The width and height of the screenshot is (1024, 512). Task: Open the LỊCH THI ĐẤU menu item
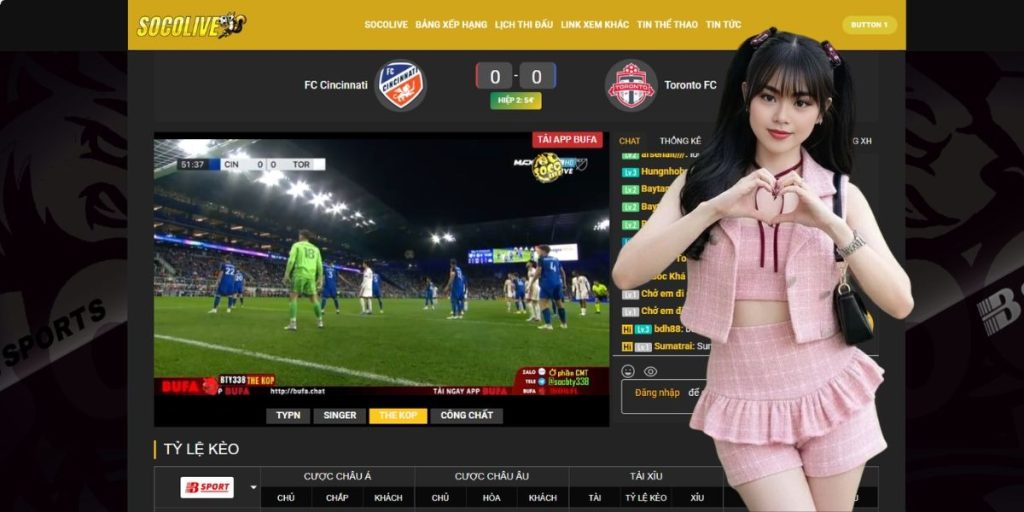click(x=524, y=24)
